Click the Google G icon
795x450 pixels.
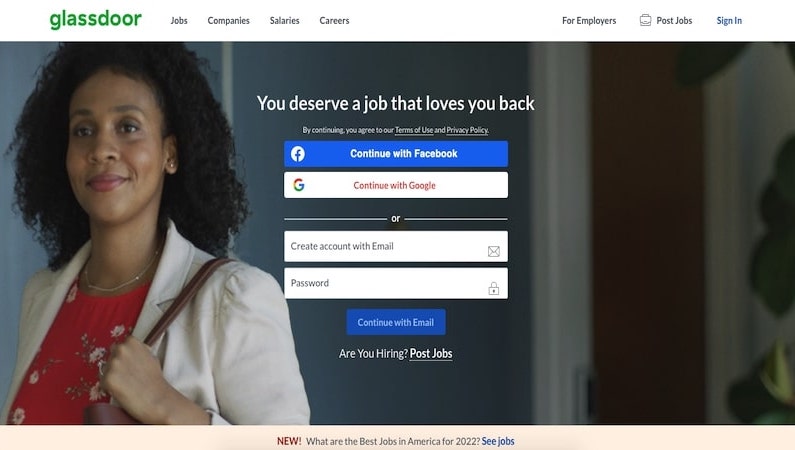click(x=299, y=185)
